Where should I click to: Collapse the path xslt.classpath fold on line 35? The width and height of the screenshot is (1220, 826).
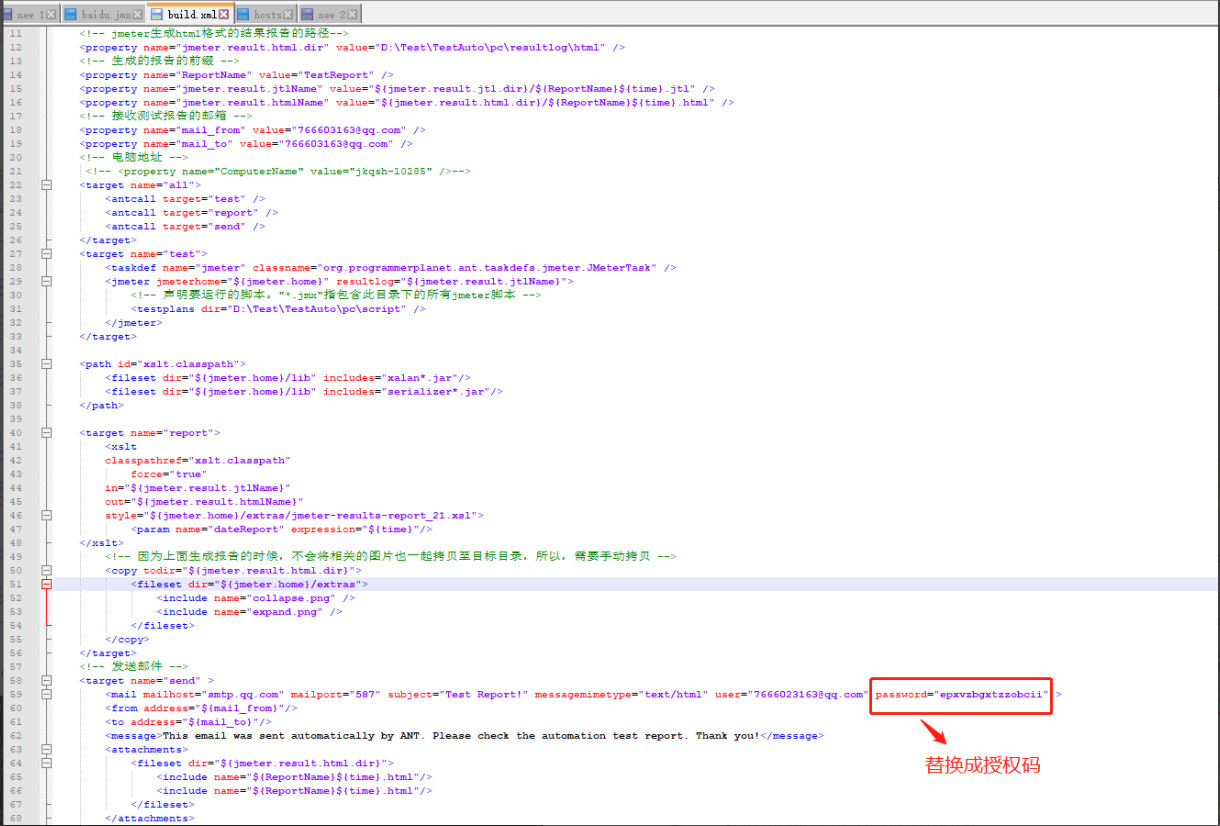[46, 364]
